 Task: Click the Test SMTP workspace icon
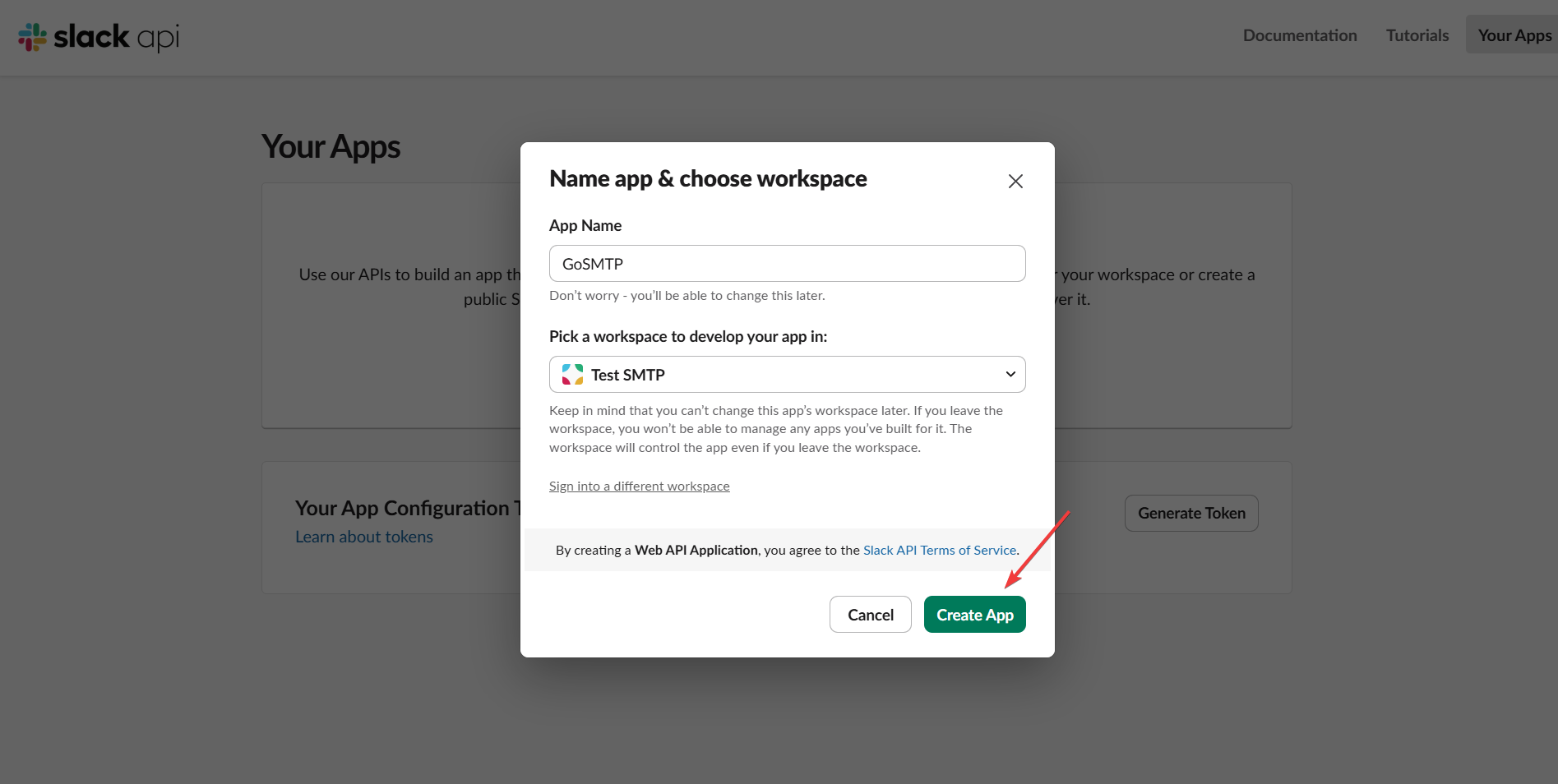click(x=571, y=374)
